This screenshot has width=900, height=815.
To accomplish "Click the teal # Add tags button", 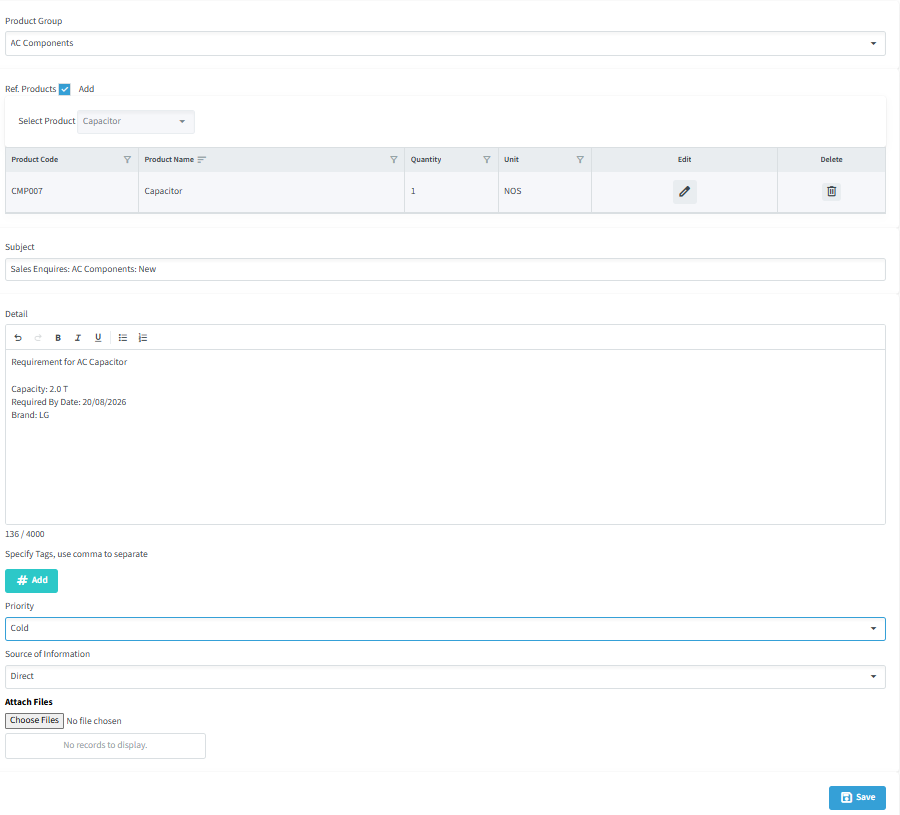I will [32, 580].
